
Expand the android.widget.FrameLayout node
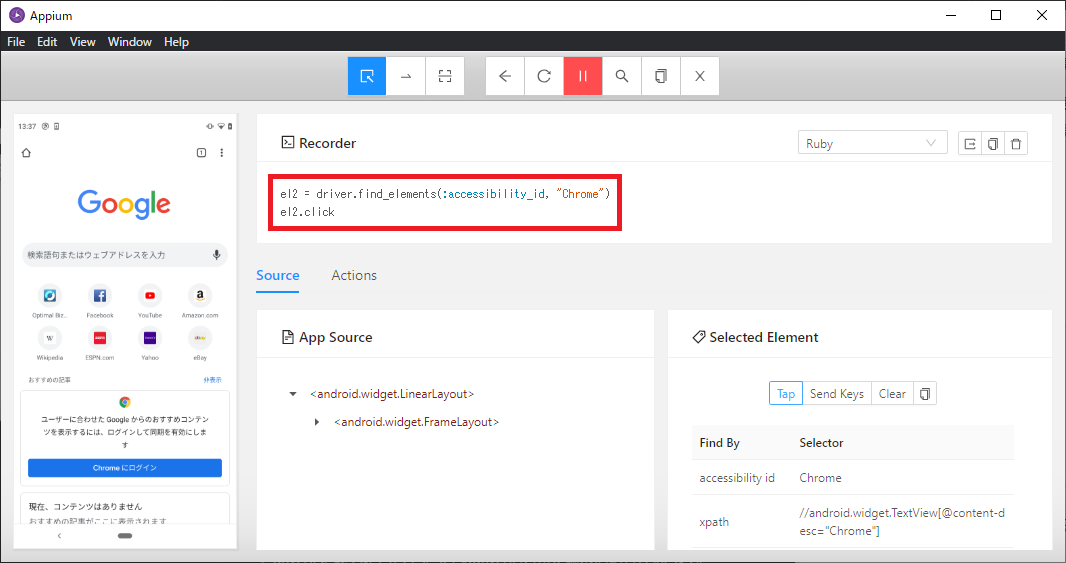point(317,422)
